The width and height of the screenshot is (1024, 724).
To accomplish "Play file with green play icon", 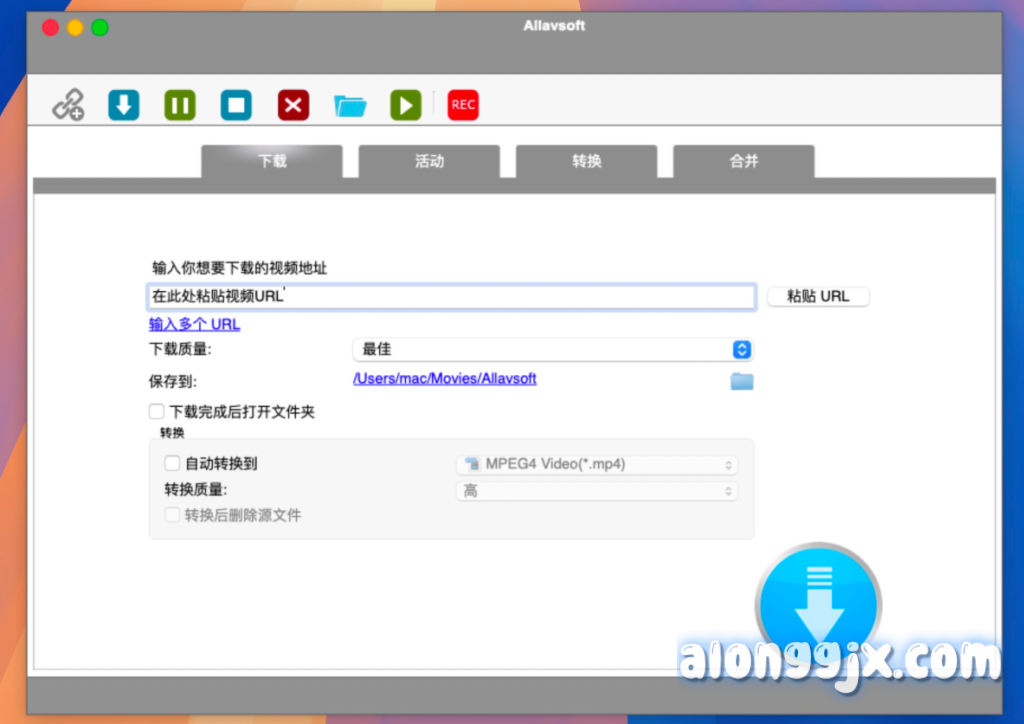I will [x=406, y=105].
